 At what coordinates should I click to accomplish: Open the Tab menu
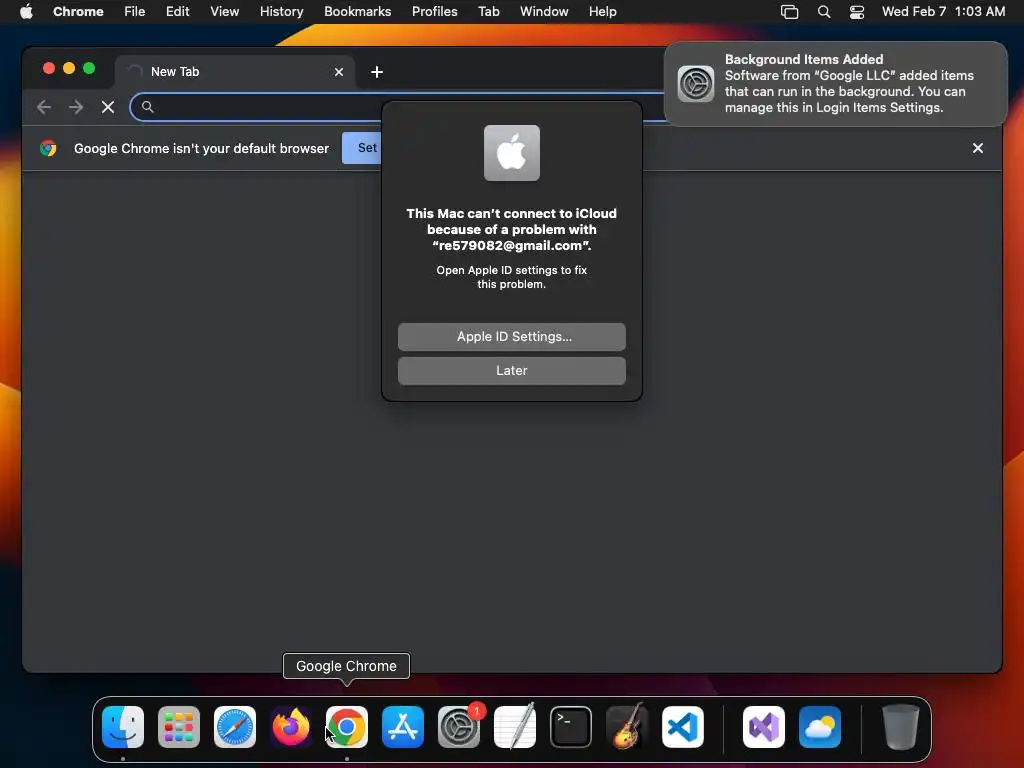(488, 12)
